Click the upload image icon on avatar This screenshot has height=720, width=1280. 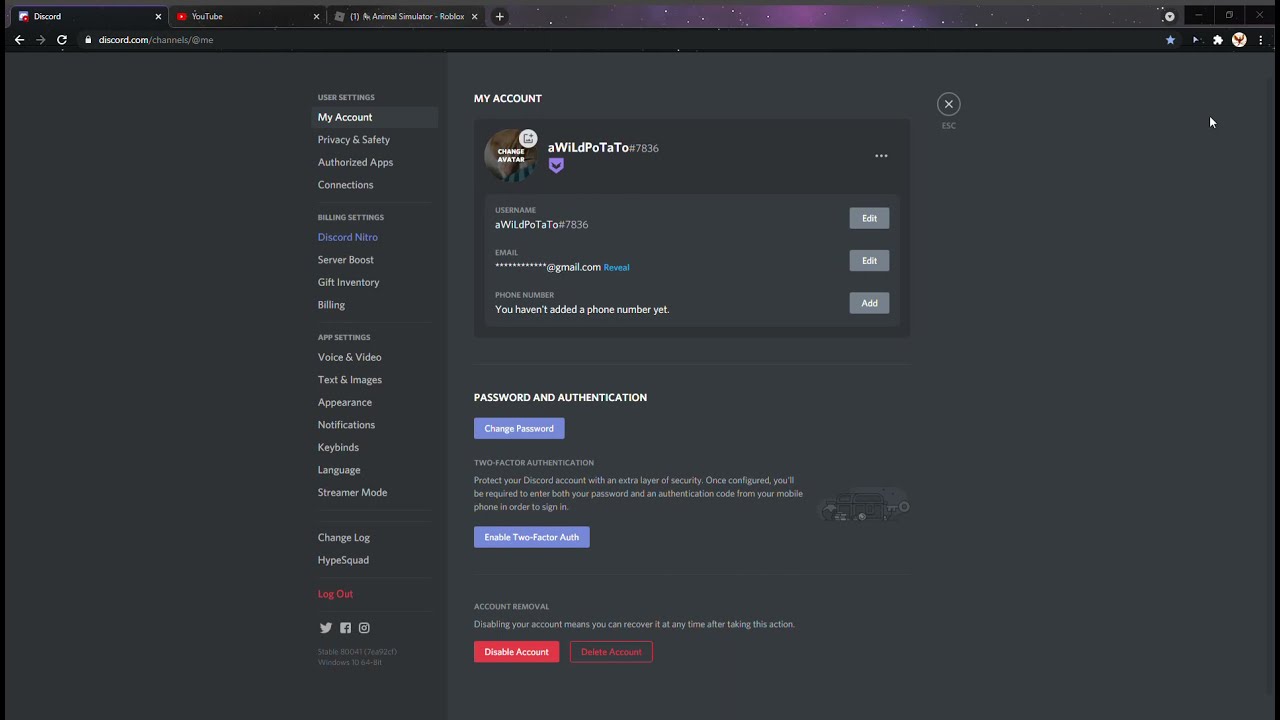pos(529,139)
